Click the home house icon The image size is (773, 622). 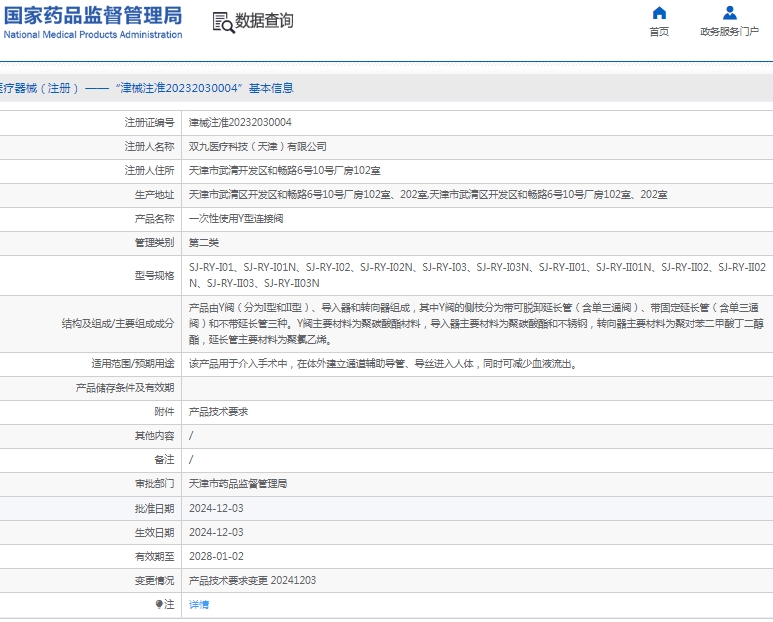point(658,13)
